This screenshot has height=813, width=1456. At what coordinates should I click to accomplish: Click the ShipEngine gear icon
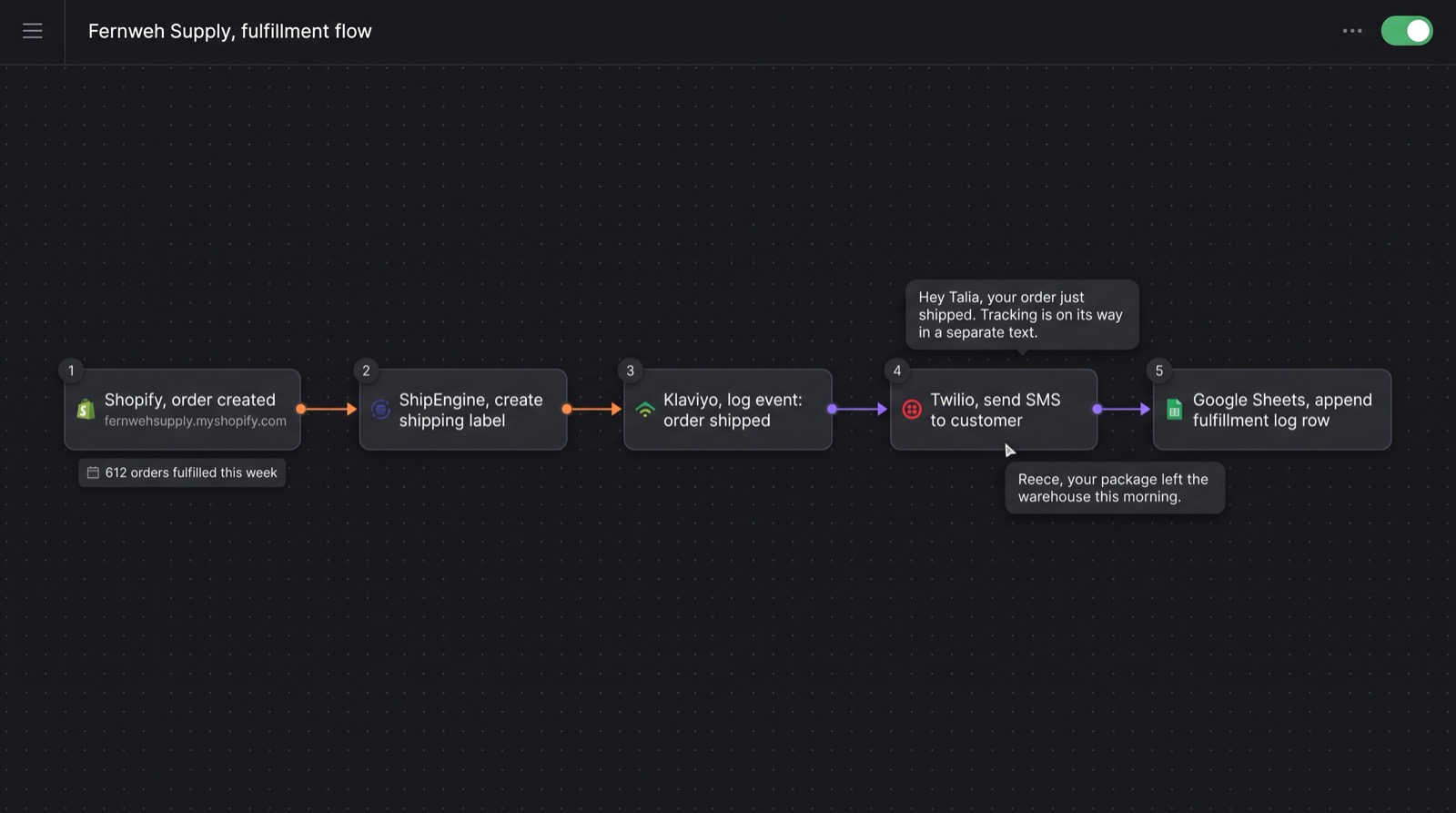[380, 410]
